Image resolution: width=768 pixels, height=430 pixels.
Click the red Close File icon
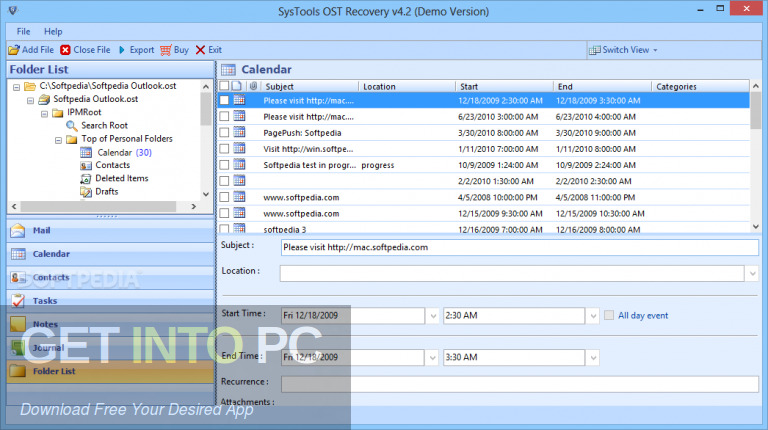pyautogui.click(x=66, y=50)
